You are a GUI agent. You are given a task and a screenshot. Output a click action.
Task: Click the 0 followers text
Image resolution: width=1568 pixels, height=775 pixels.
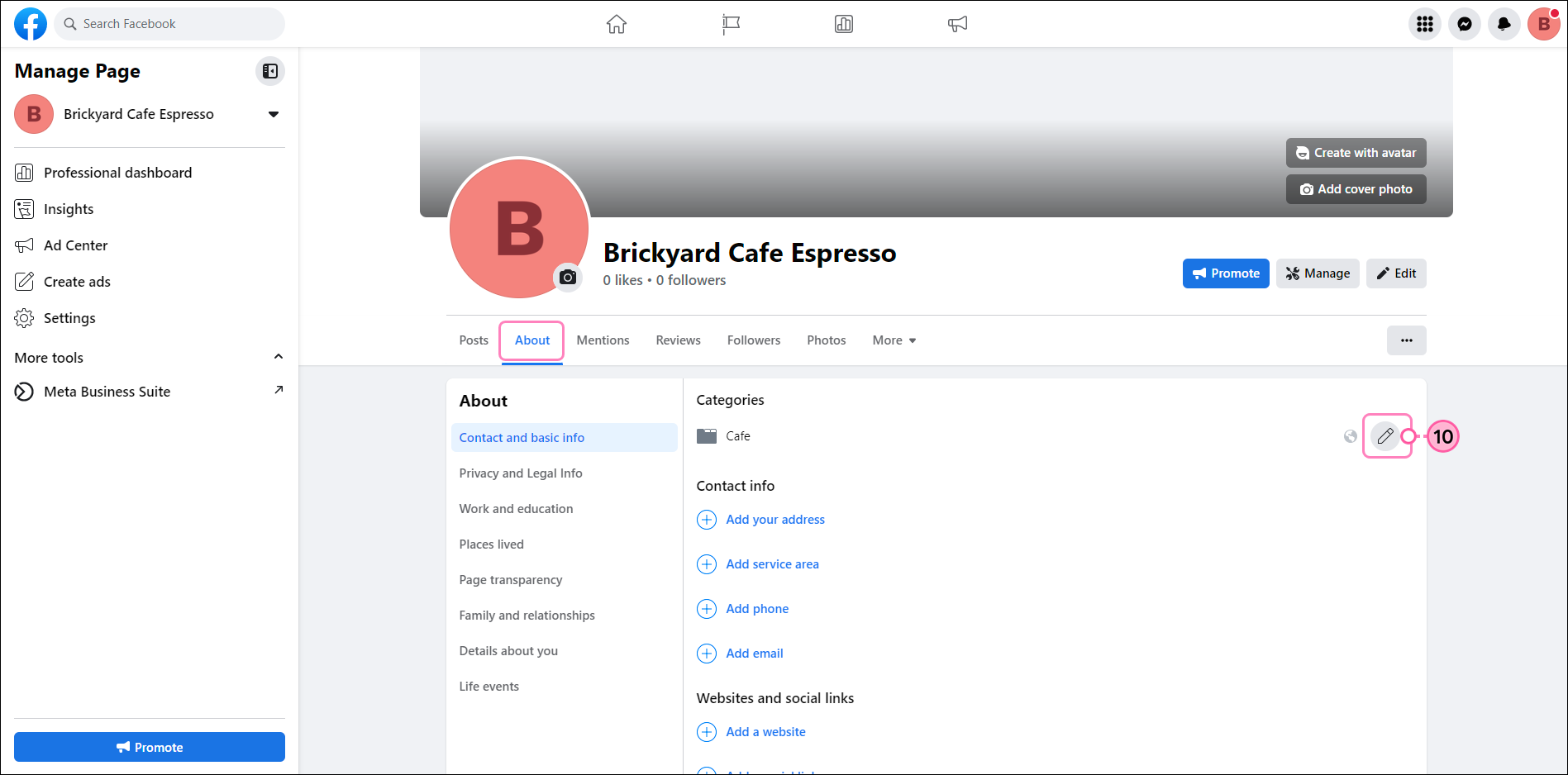tap(691, 280)
